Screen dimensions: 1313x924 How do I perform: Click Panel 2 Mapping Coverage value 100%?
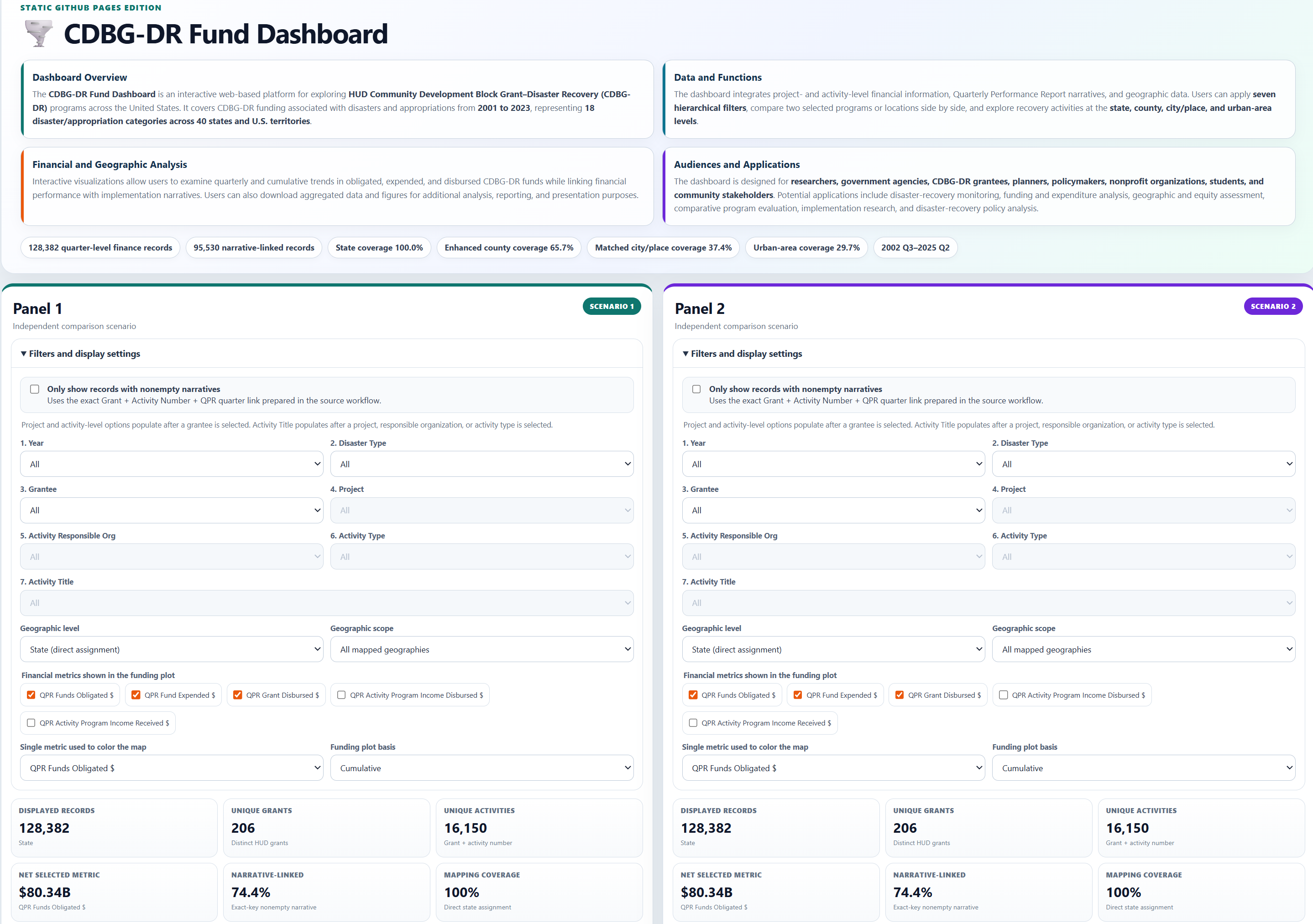(1123, 892)
